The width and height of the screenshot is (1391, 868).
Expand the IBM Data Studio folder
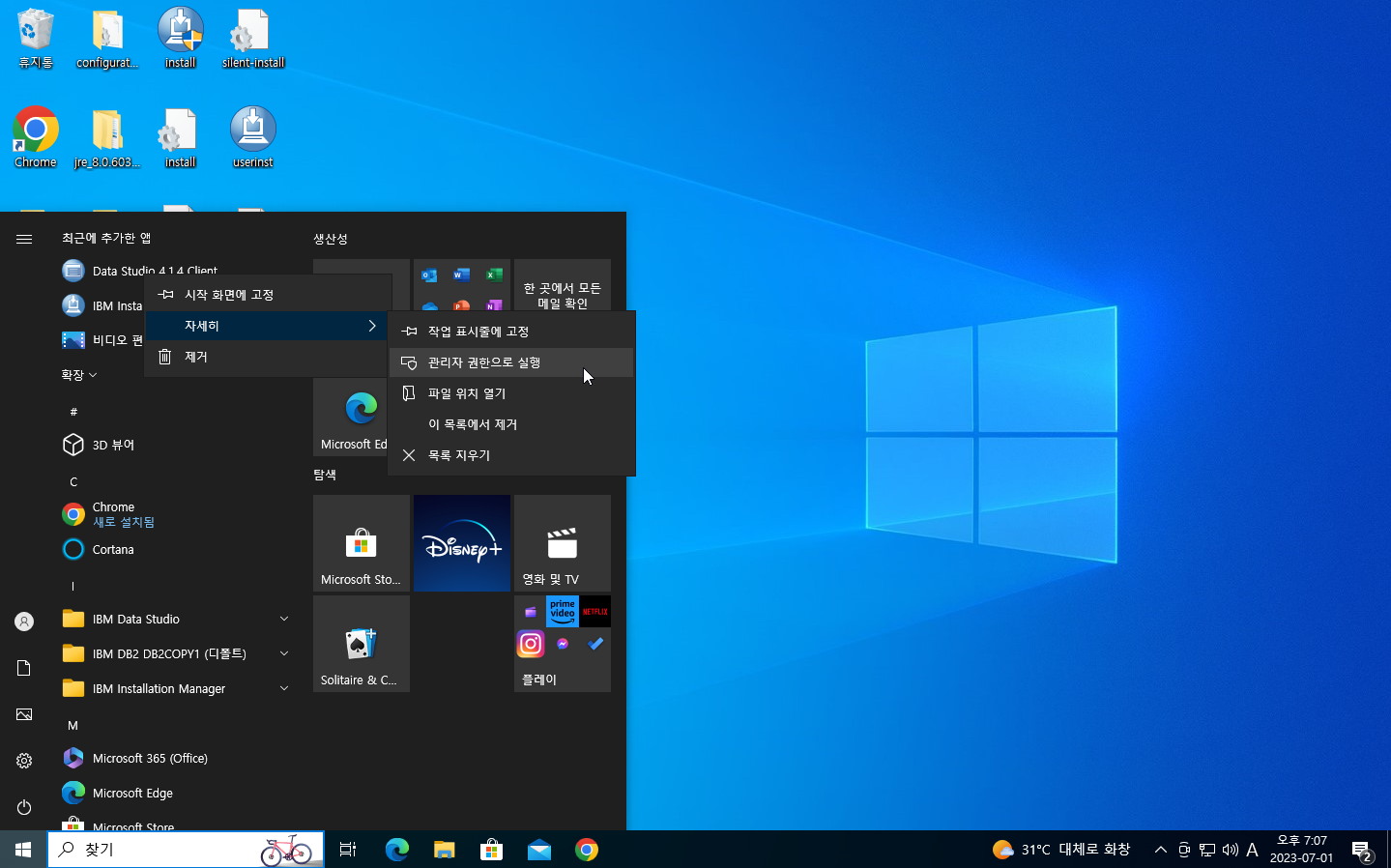tap(174, 619)
